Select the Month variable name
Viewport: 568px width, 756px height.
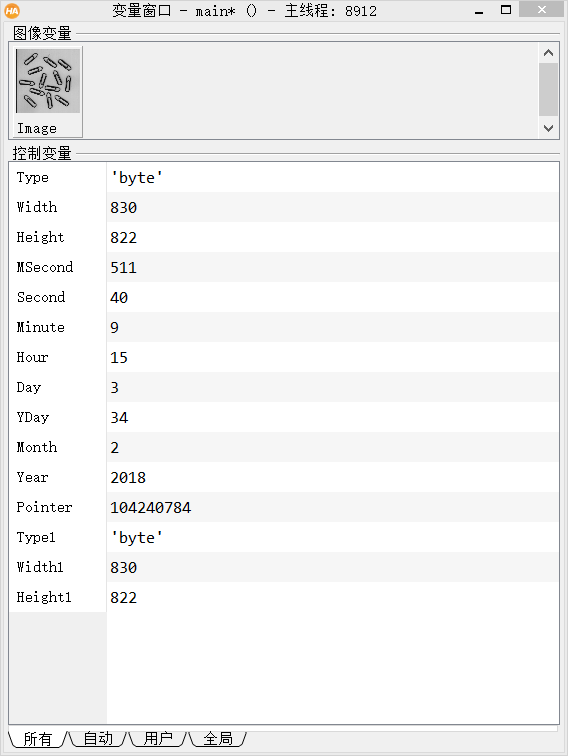[x=37, y=447]
